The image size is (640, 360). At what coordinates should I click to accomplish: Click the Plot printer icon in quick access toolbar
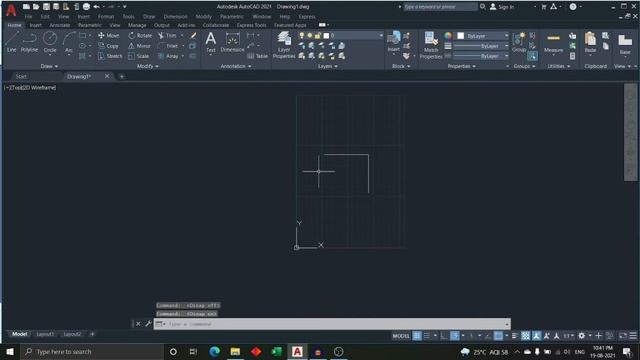[x=86, y=7]
